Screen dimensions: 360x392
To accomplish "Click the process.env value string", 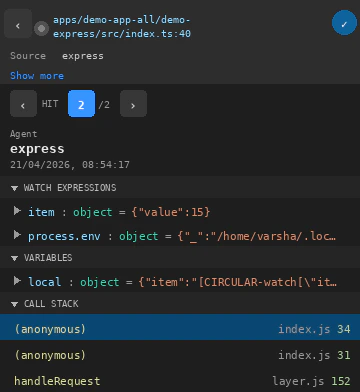I will [x=257, y=236].
